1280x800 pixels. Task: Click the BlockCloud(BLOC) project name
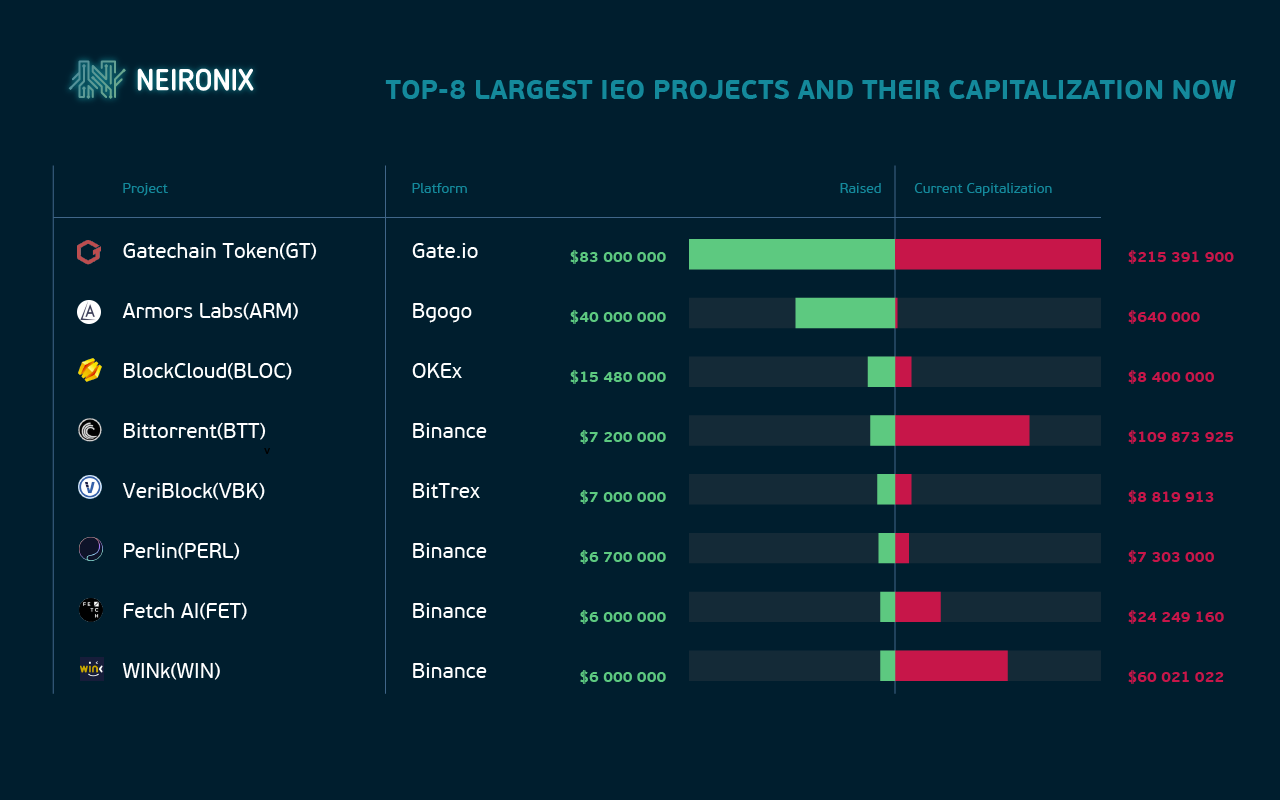207,371
